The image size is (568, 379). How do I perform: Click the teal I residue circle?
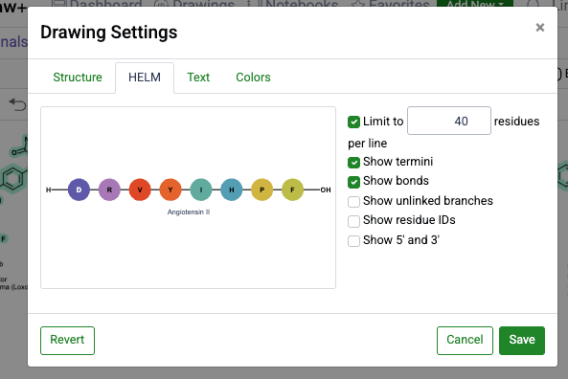(x=201, y=190)
